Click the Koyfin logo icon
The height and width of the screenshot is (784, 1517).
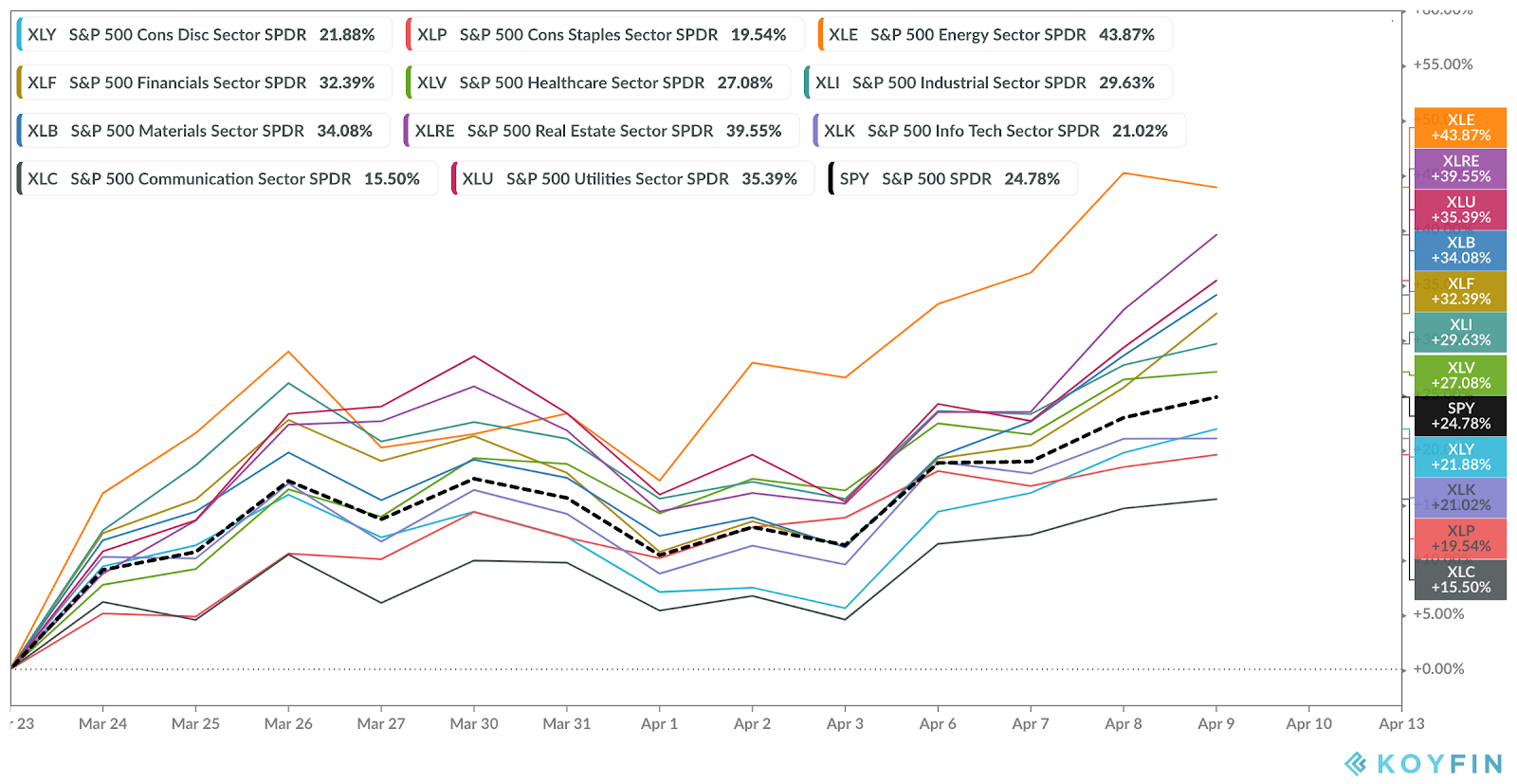click(x=1356, y=763)
